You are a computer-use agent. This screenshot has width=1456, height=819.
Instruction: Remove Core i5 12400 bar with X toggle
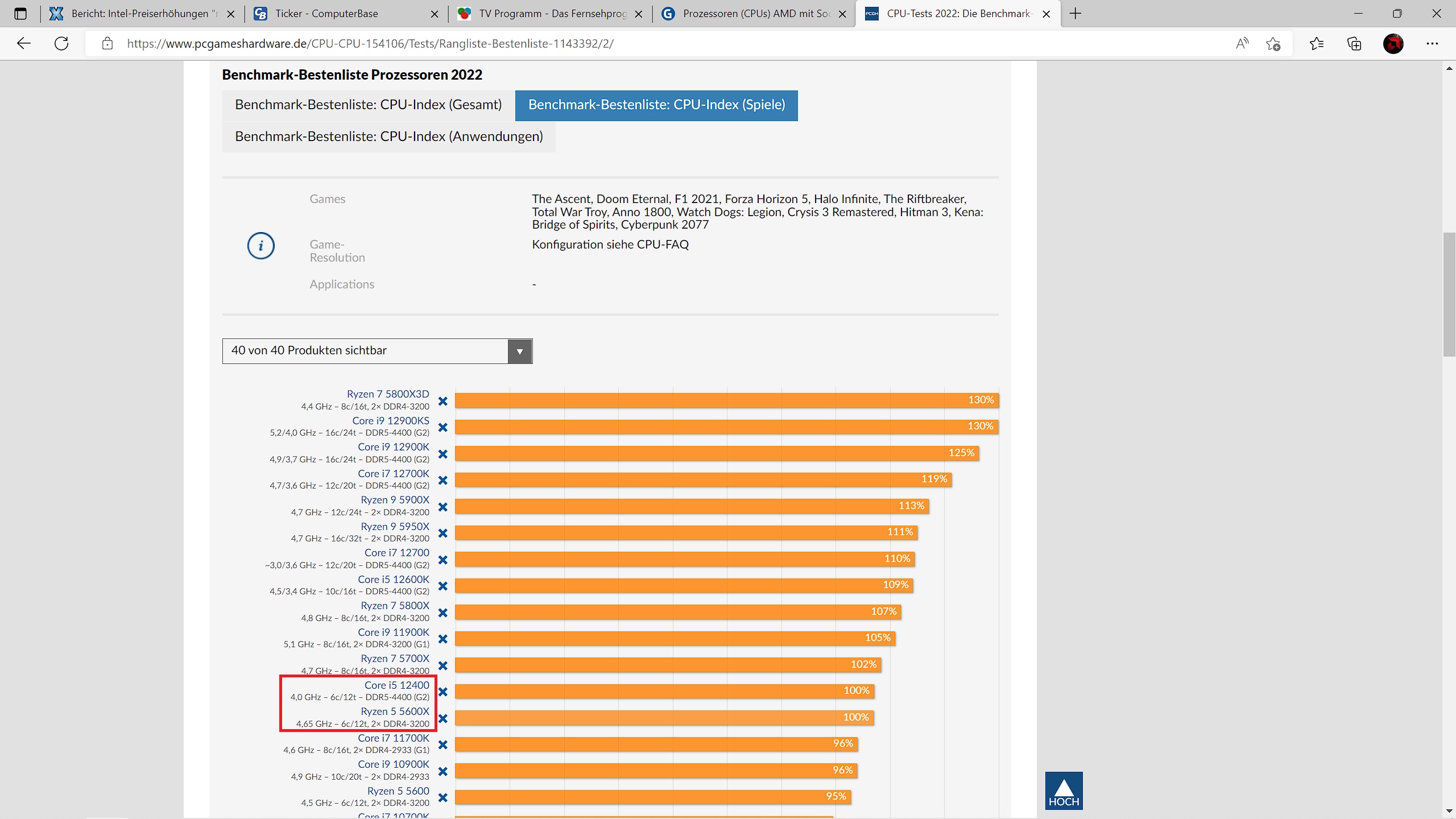point(442,692)
